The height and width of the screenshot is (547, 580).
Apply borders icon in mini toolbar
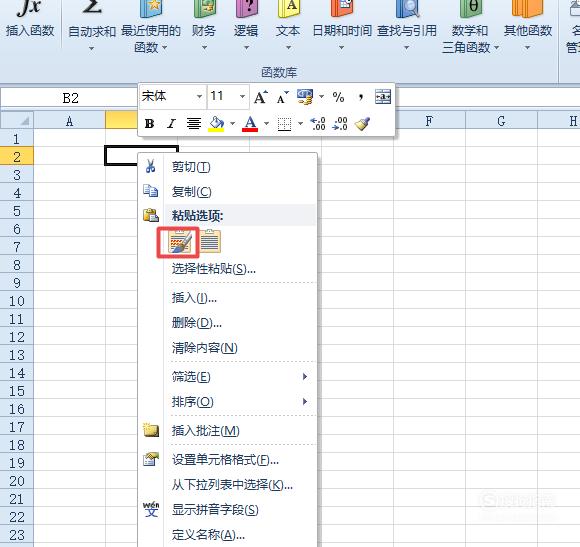[284, 124]
